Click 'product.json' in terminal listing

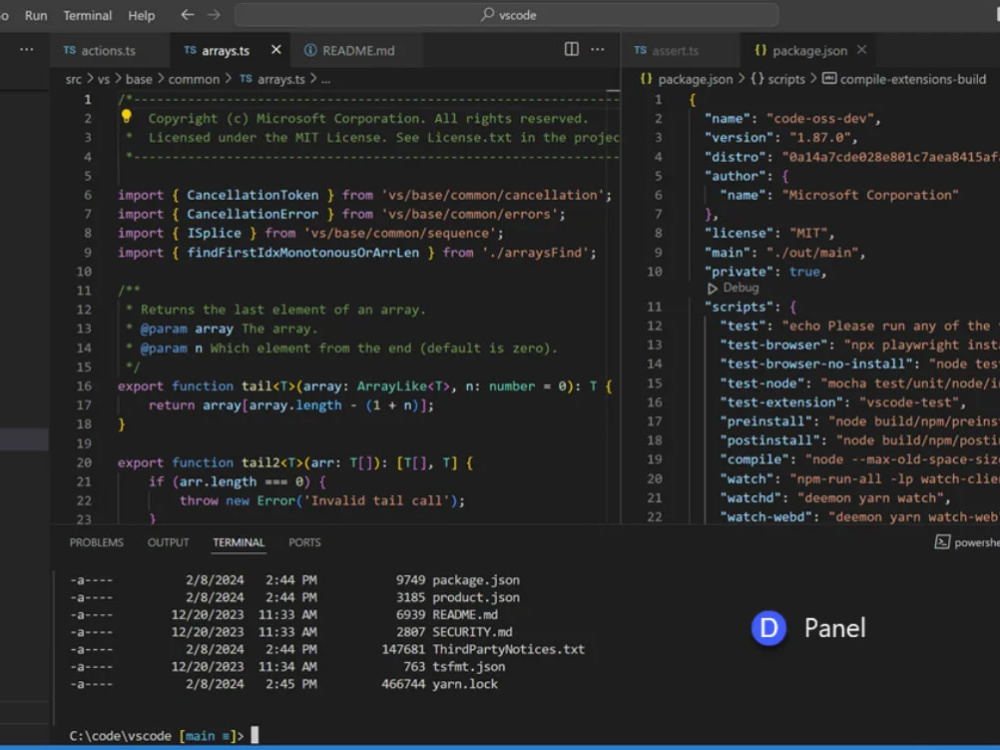pos(476,597)
